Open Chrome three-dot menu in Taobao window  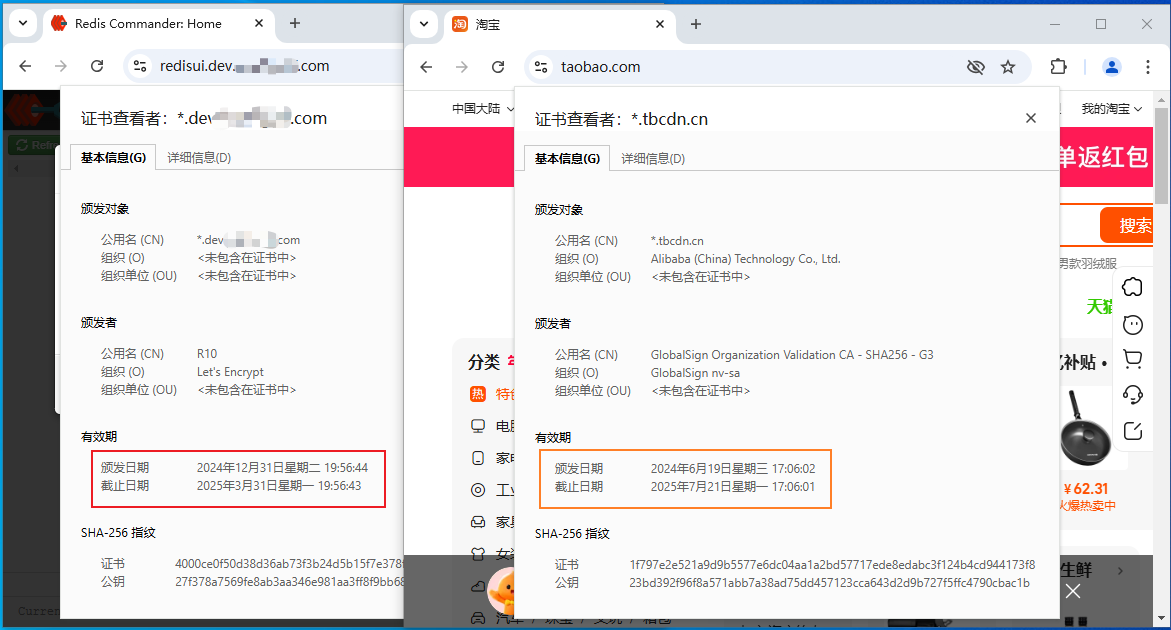point(1148,67)
